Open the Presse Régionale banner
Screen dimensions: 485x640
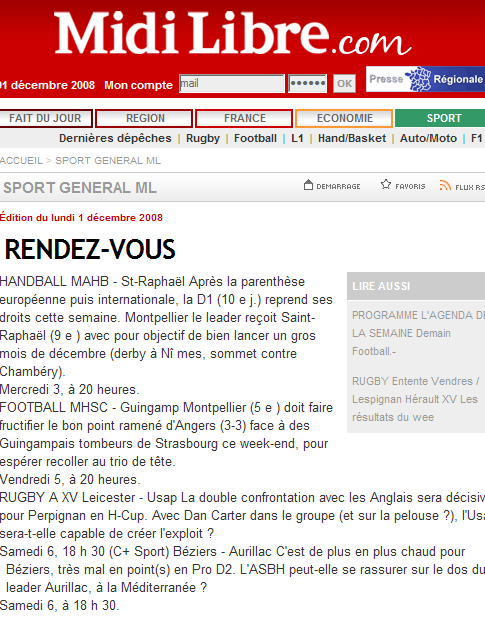click(x=425, y=79)
